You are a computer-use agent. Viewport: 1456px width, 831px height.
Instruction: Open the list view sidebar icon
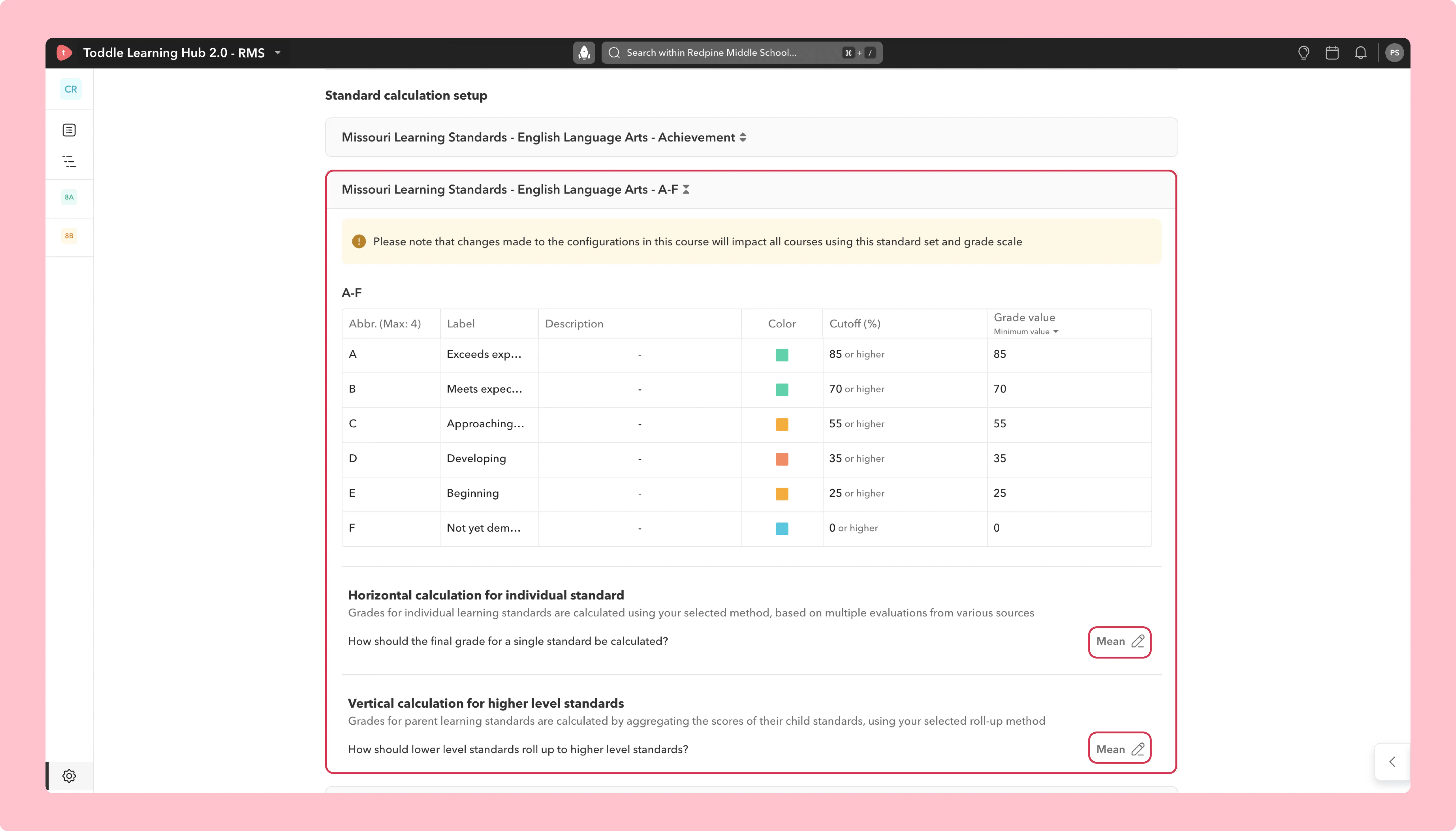[69, 130]
